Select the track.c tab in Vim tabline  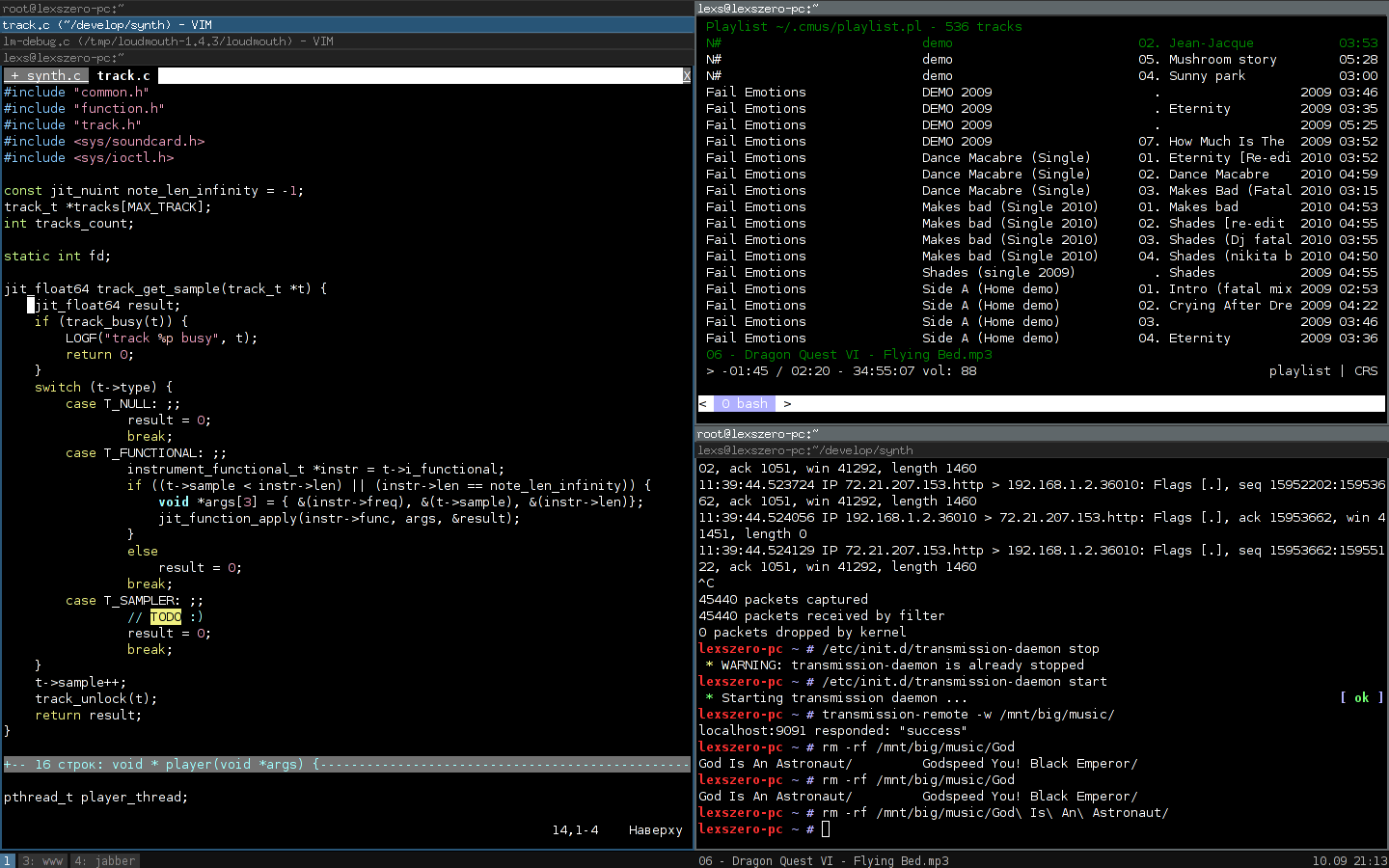point(123,75)
